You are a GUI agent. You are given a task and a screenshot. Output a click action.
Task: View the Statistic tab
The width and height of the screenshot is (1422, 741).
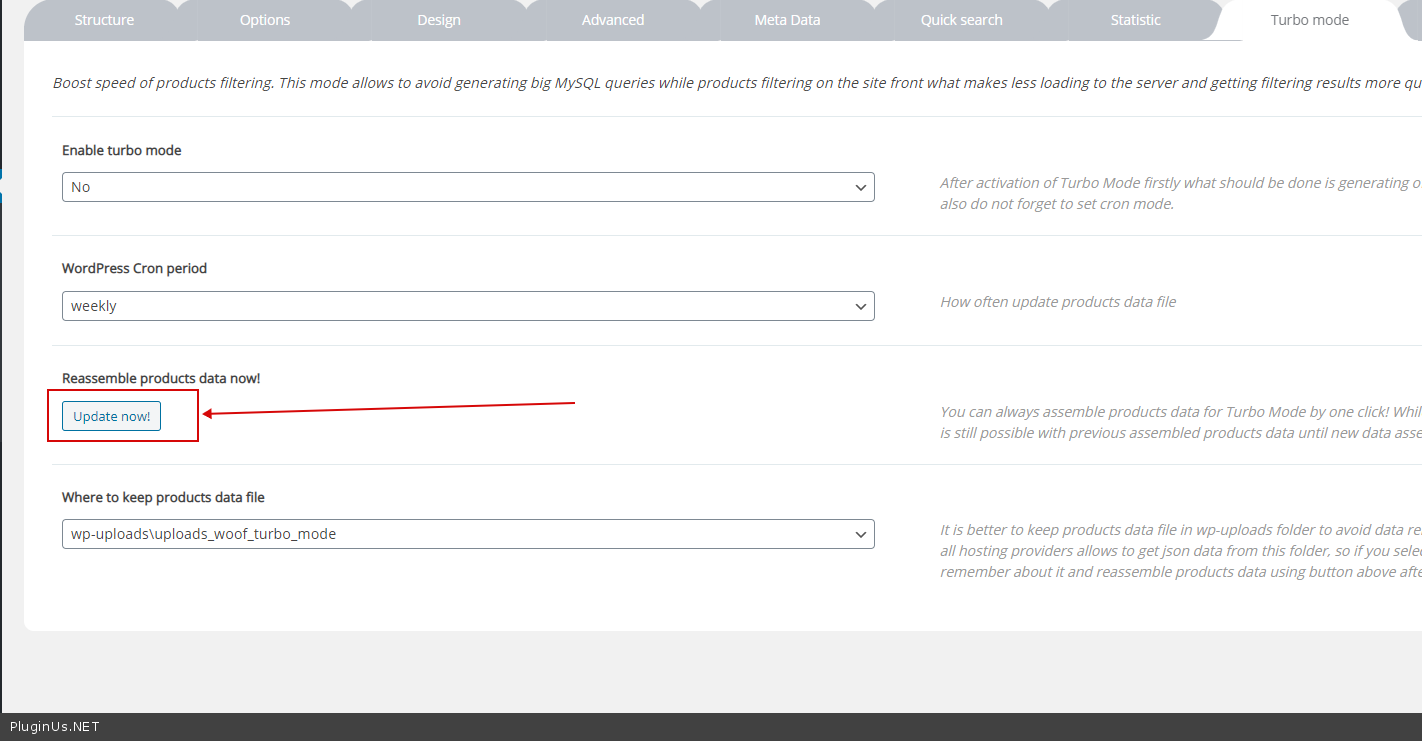click(x=1135, y=20)
